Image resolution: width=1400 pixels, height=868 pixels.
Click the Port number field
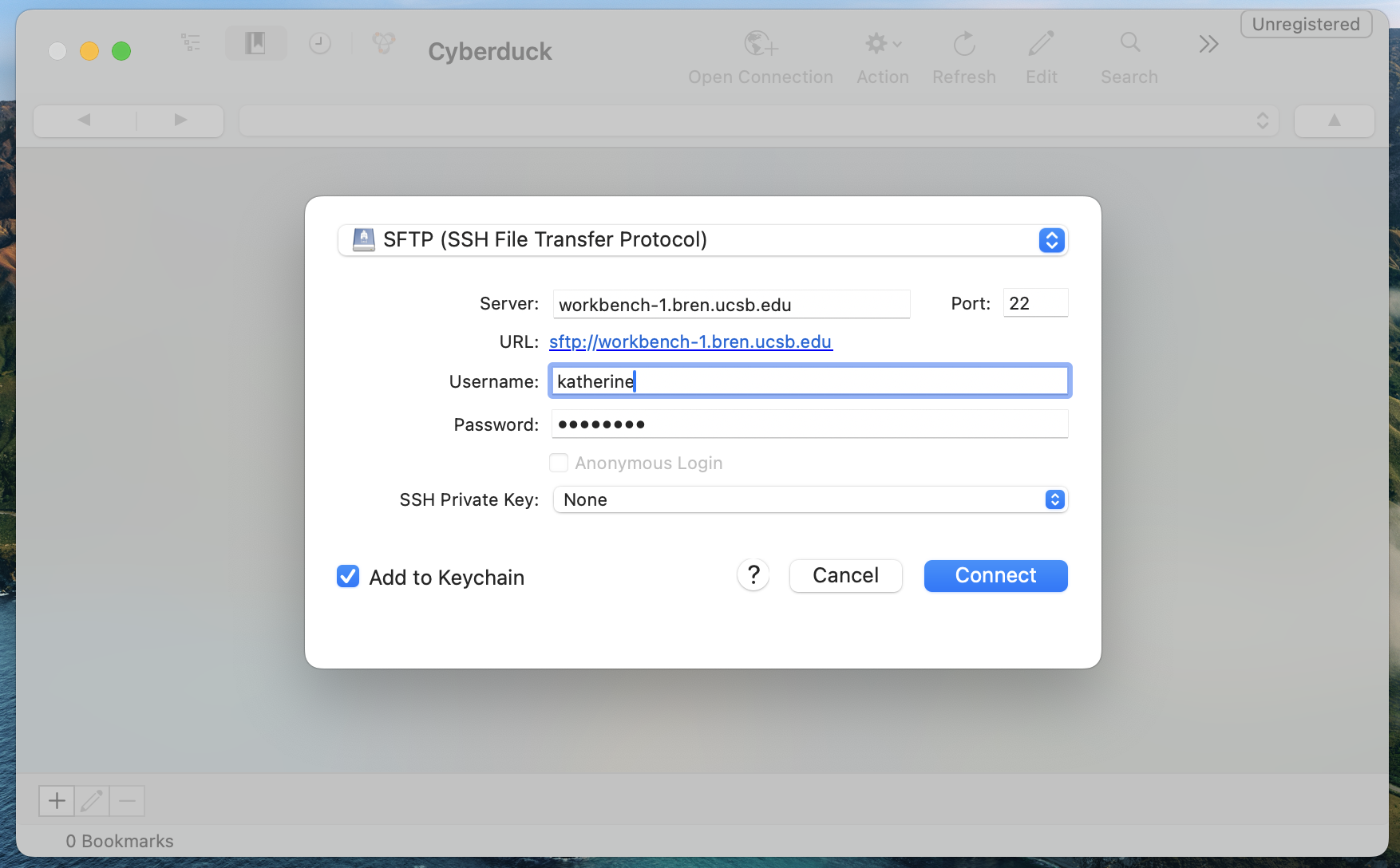1035,303
